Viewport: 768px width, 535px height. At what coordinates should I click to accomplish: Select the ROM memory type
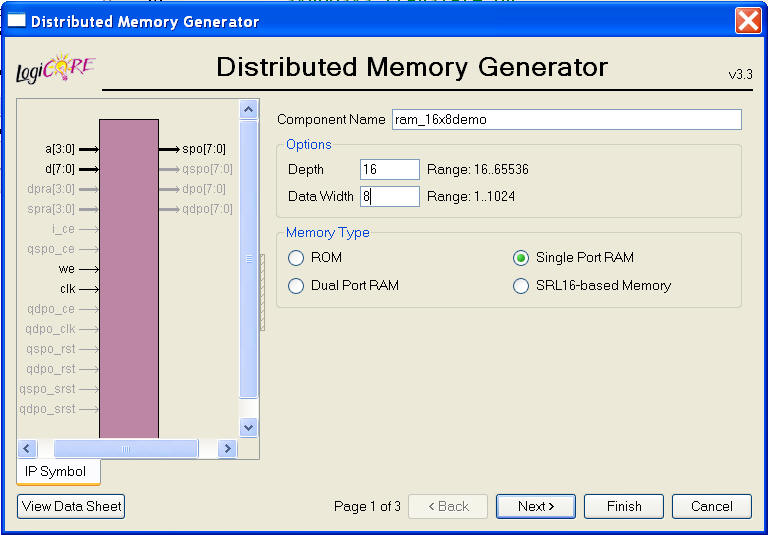[x=296, y=258]
